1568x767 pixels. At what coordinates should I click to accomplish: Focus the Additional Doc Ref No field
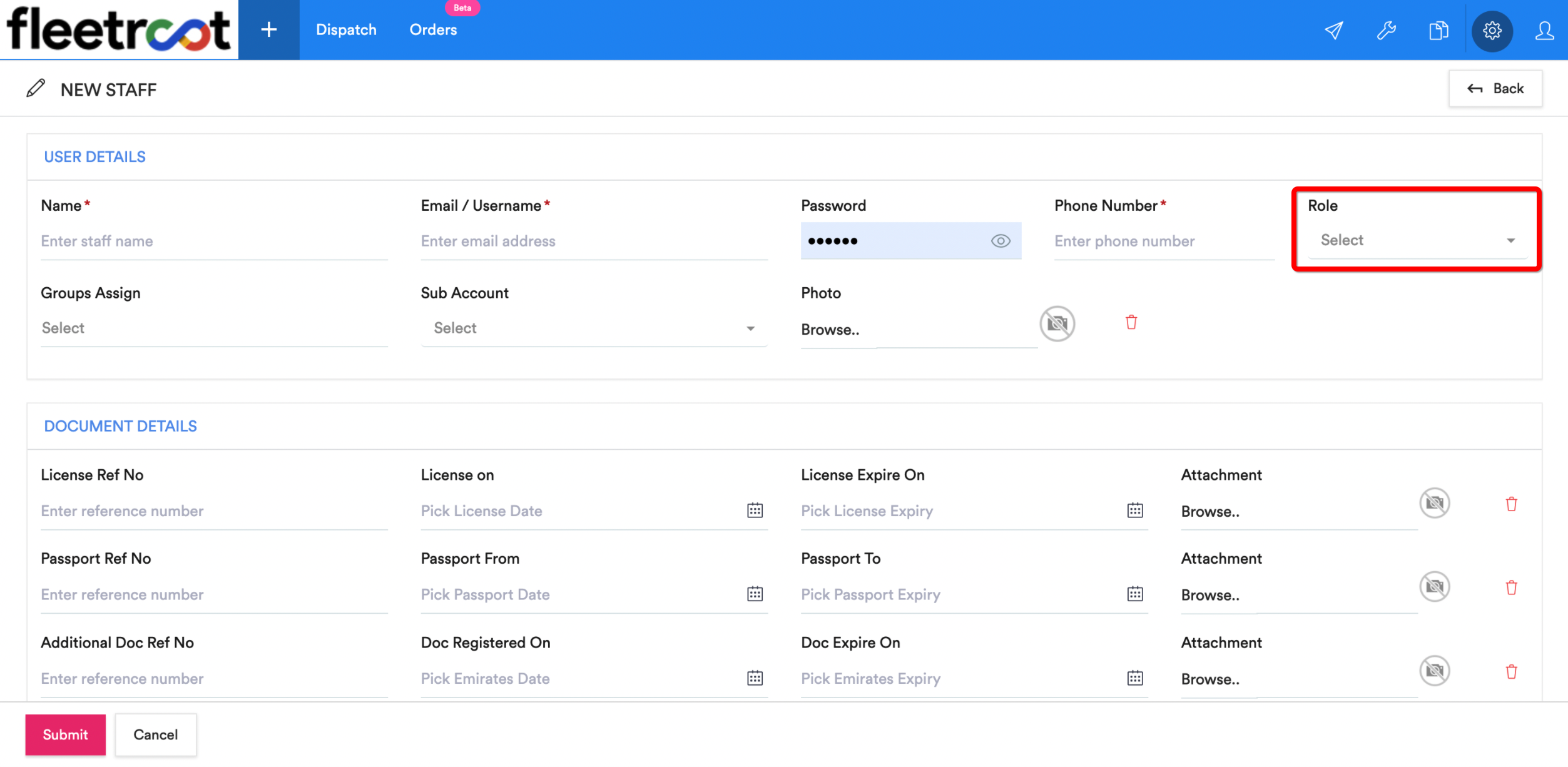click(214, 679)
